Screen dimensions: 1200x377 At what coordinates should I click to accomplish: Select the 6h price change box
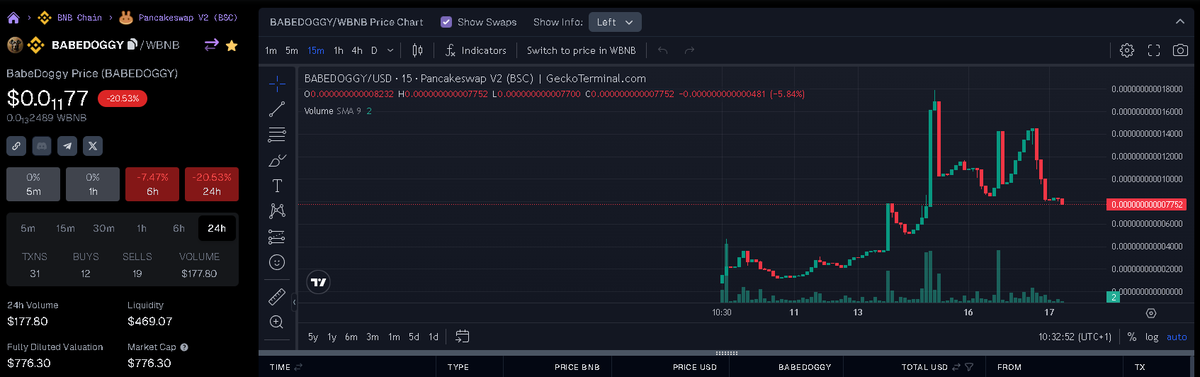[152, 183]
